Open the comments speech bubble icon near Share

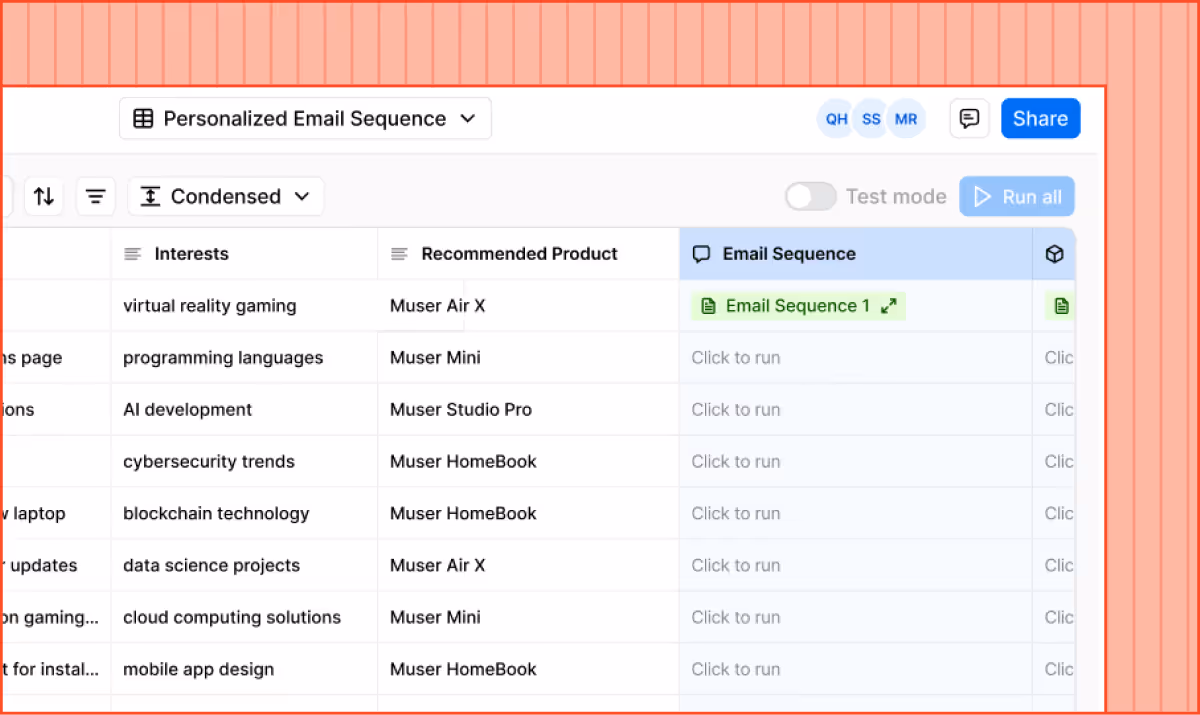(x=968, y=118)
